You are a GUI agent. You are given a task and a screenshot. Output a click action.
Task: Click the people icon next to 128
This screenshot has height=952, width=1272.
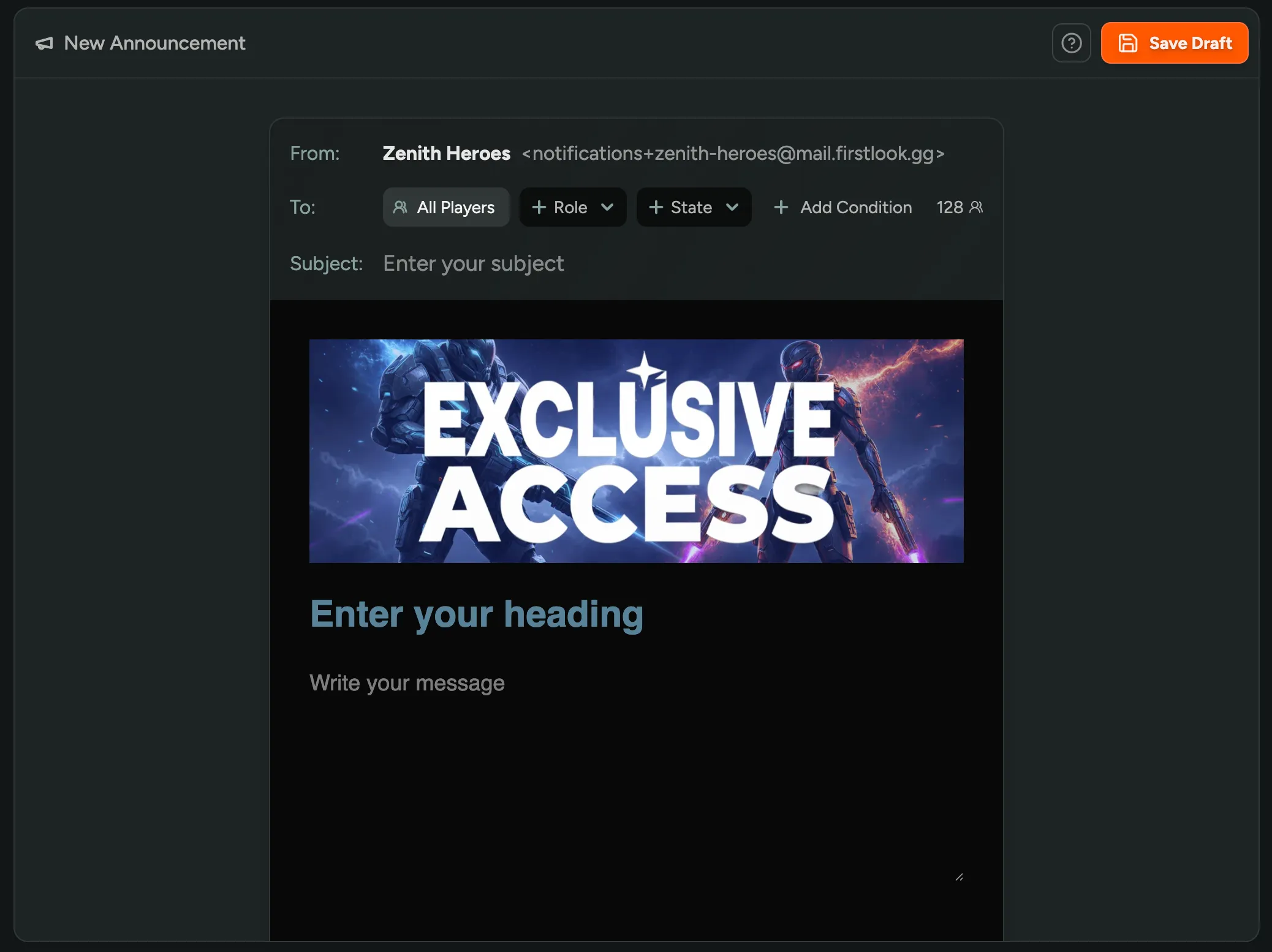[977, 207]
